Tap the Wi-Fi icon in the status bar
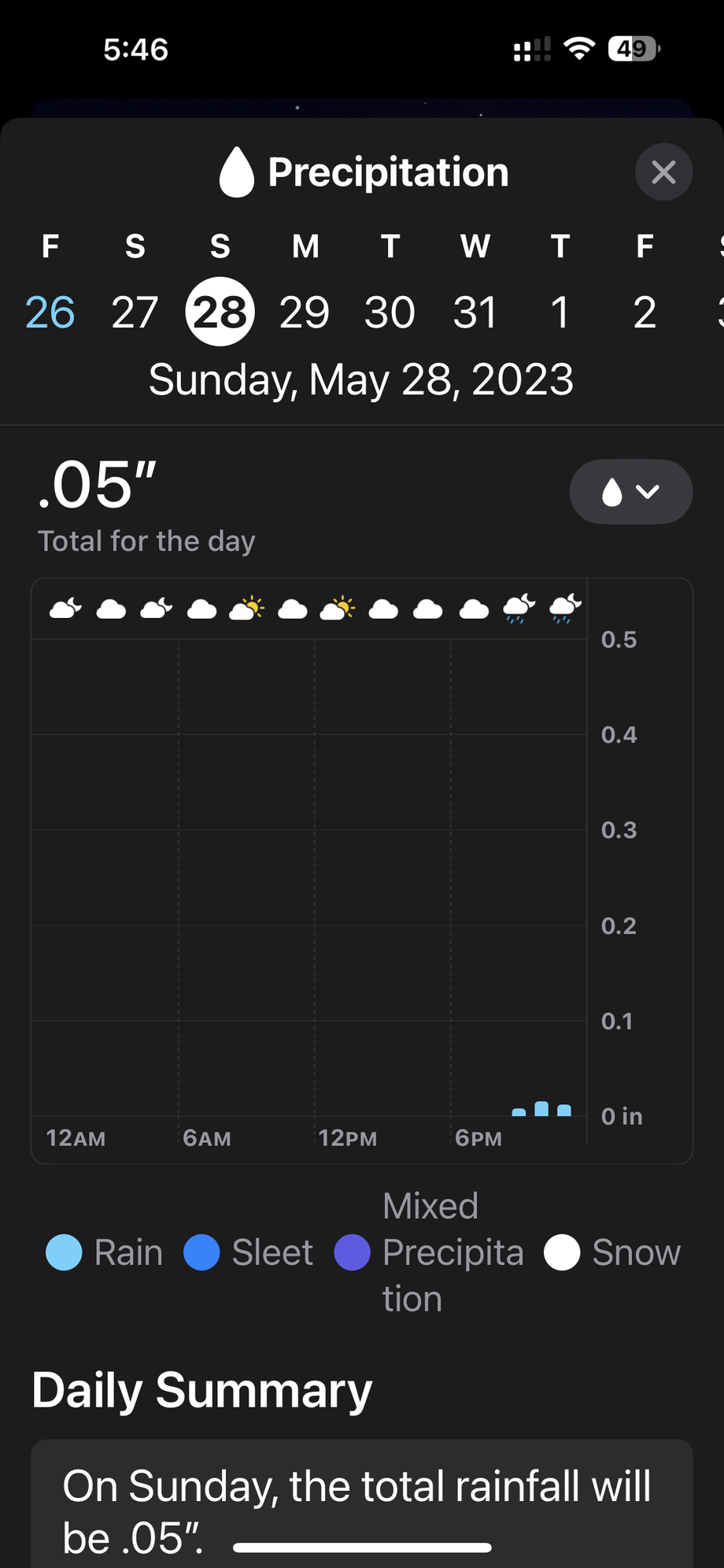 579,50
